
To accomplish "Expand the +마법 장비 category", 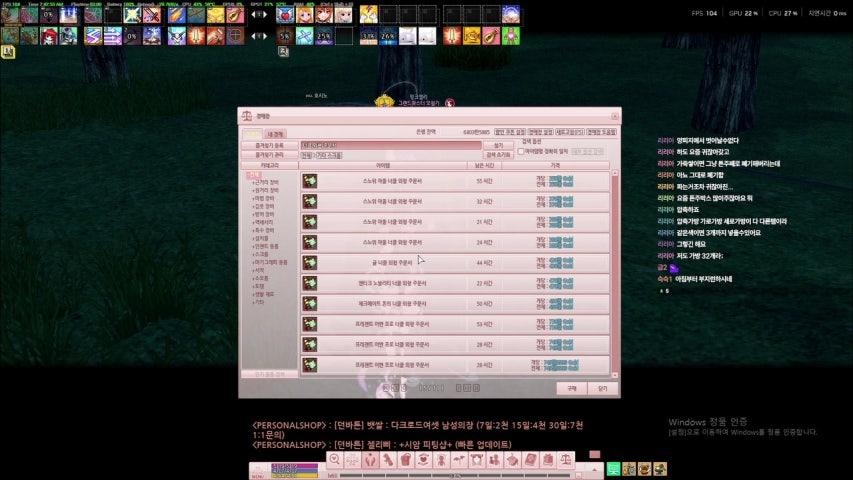I will pos(264,199).
